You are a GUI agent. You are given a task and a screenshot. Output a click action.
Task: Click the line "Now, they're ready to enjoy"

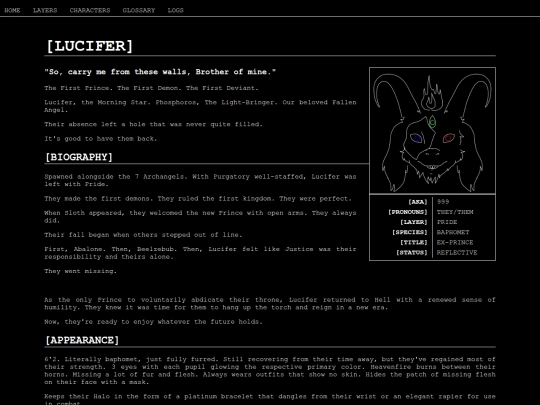click(x=153, y=322)
